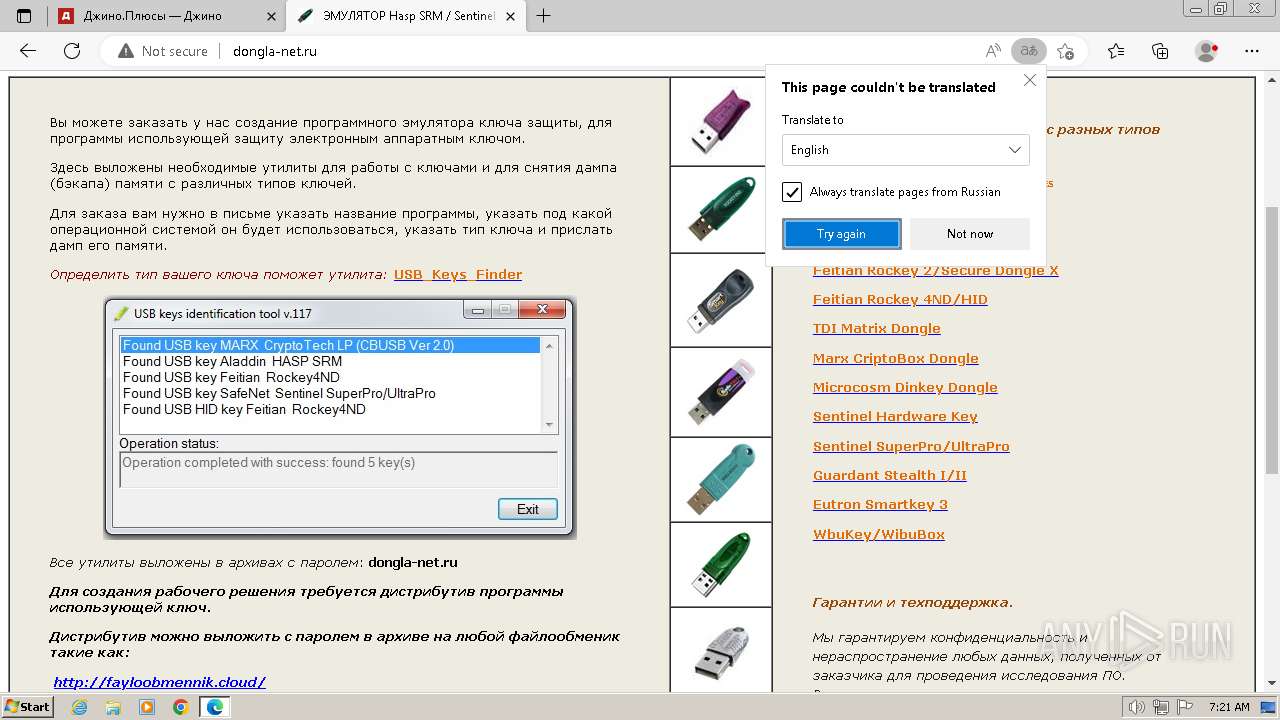Click the Microsoft Edge taskbar icon
The image size is (1280, 720).
(x=215, y=707)
